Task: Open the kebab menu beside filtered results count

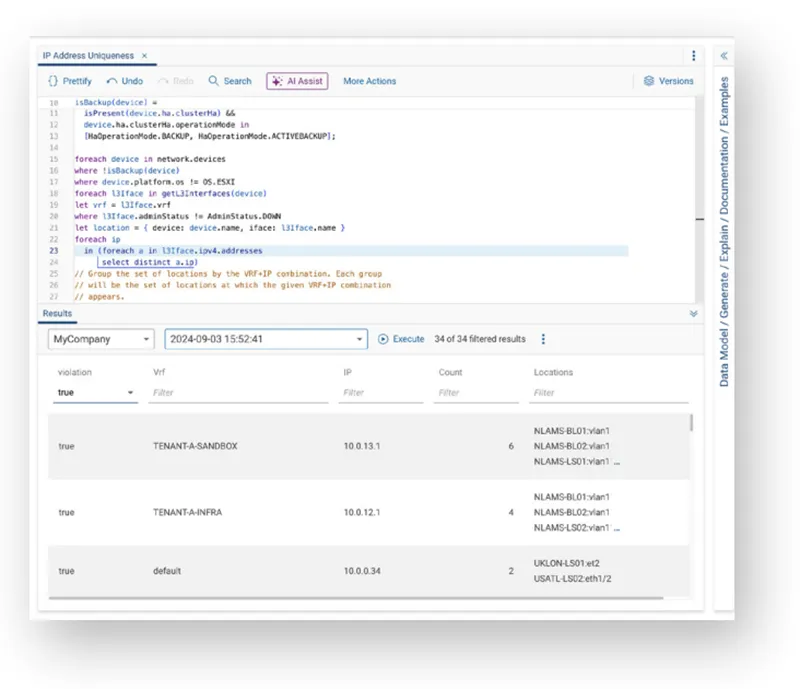Action: pyautogui.click(x=543, y=339)
